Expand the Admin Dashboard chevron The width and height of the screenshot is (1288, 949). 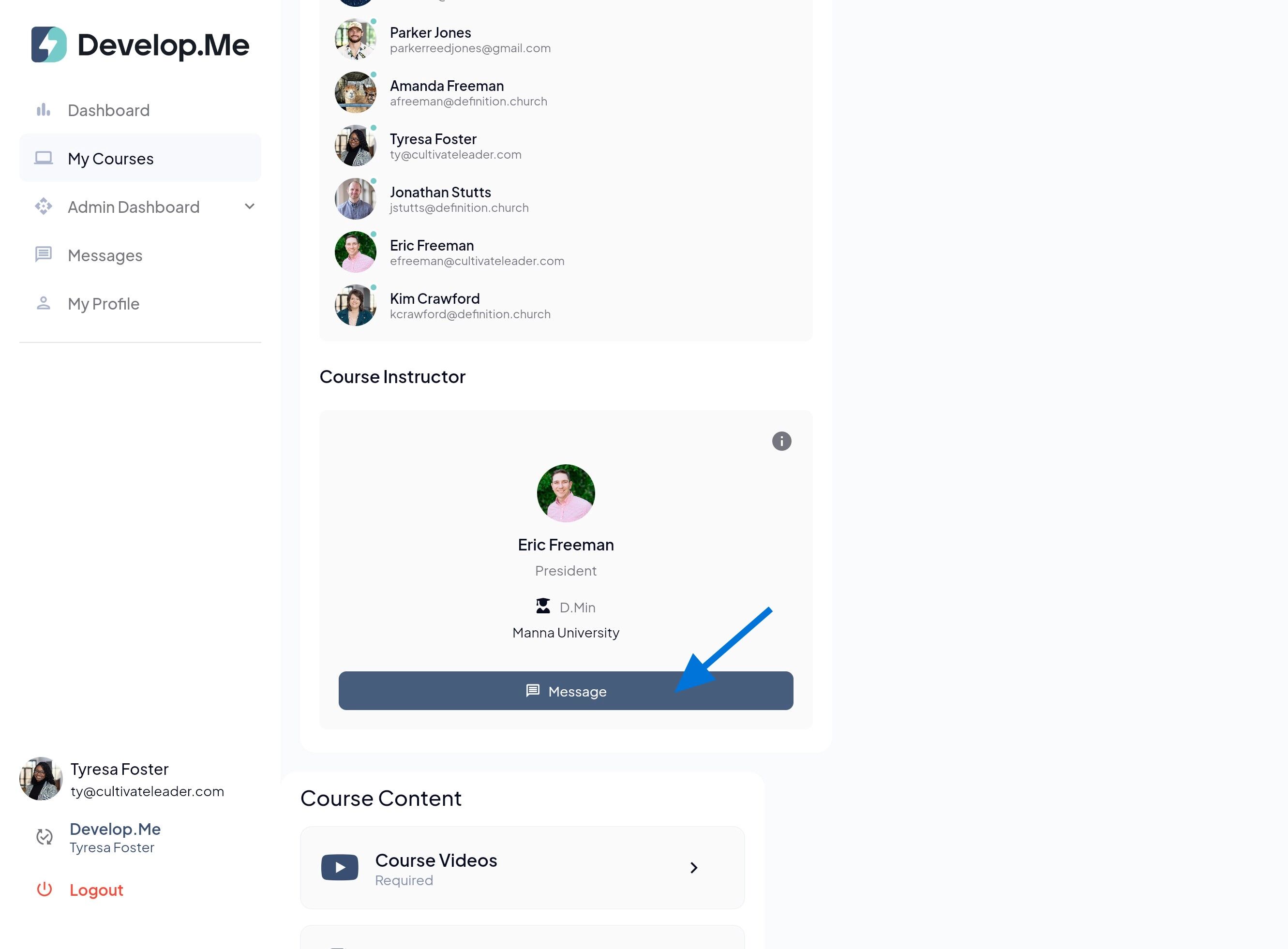[x=249, y=206]
